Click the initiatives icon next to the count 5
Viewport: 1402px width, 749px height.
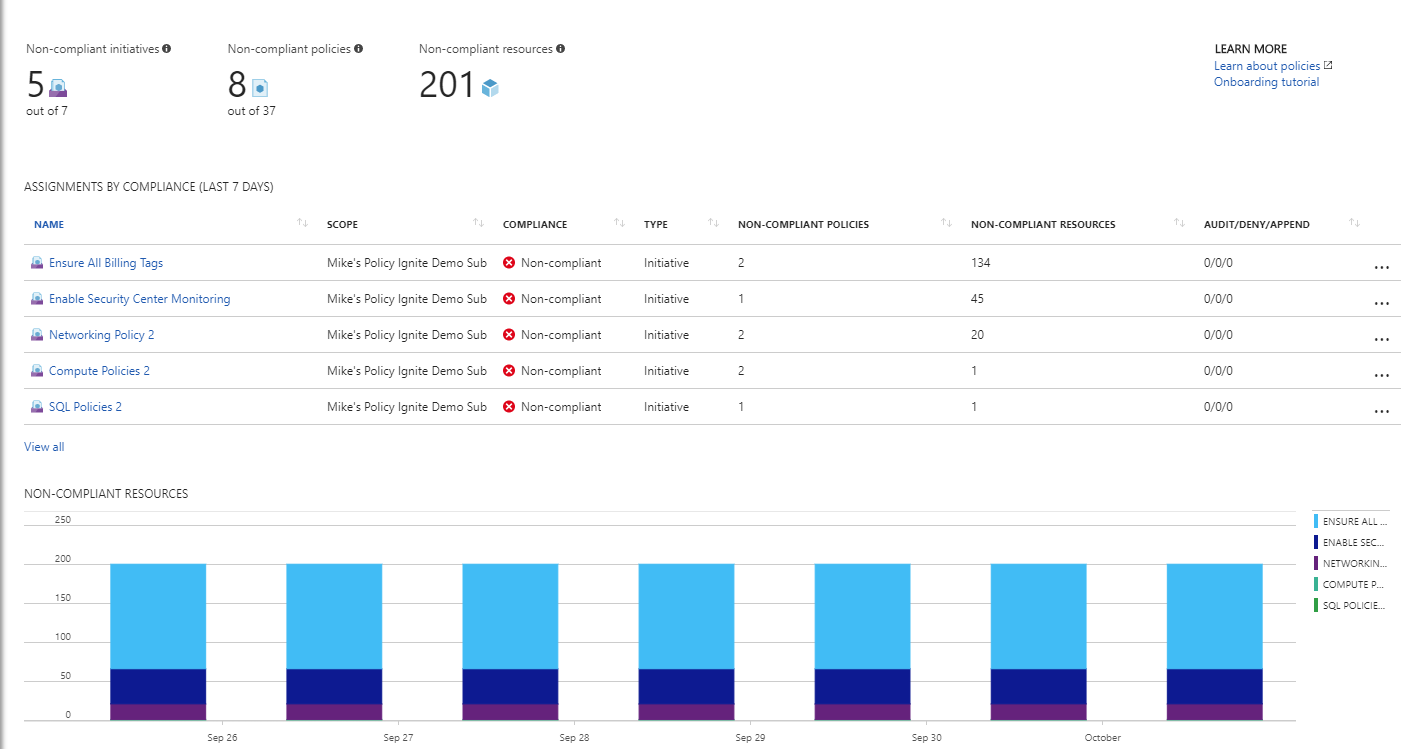point(58,88)
